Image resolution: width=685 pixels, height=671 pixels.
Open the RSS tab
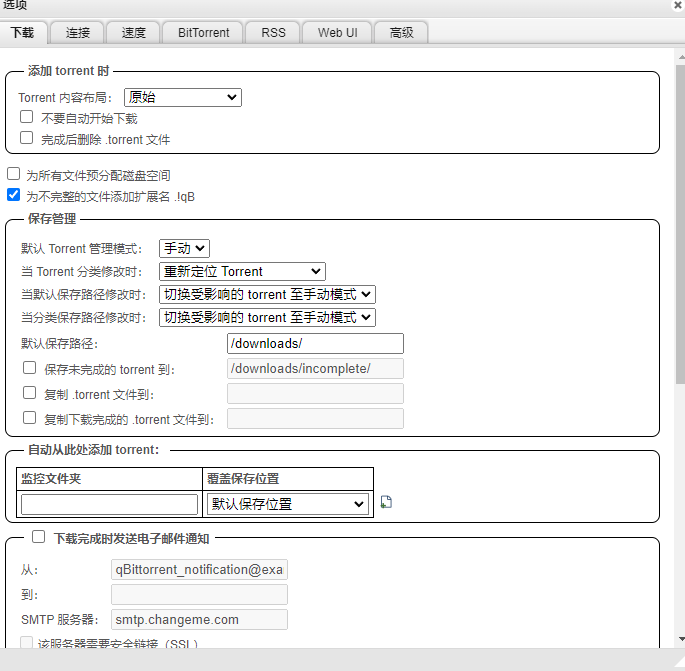[x=273, y=33]
